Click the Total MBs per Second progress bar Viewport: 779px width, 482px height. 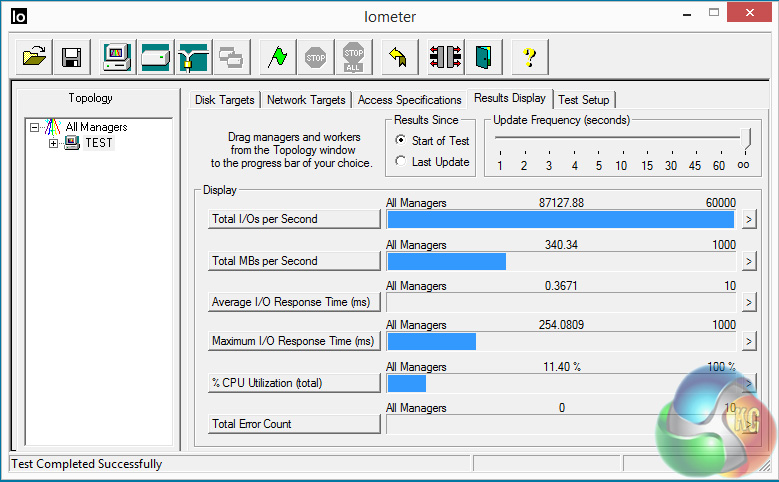click(561, 261)
